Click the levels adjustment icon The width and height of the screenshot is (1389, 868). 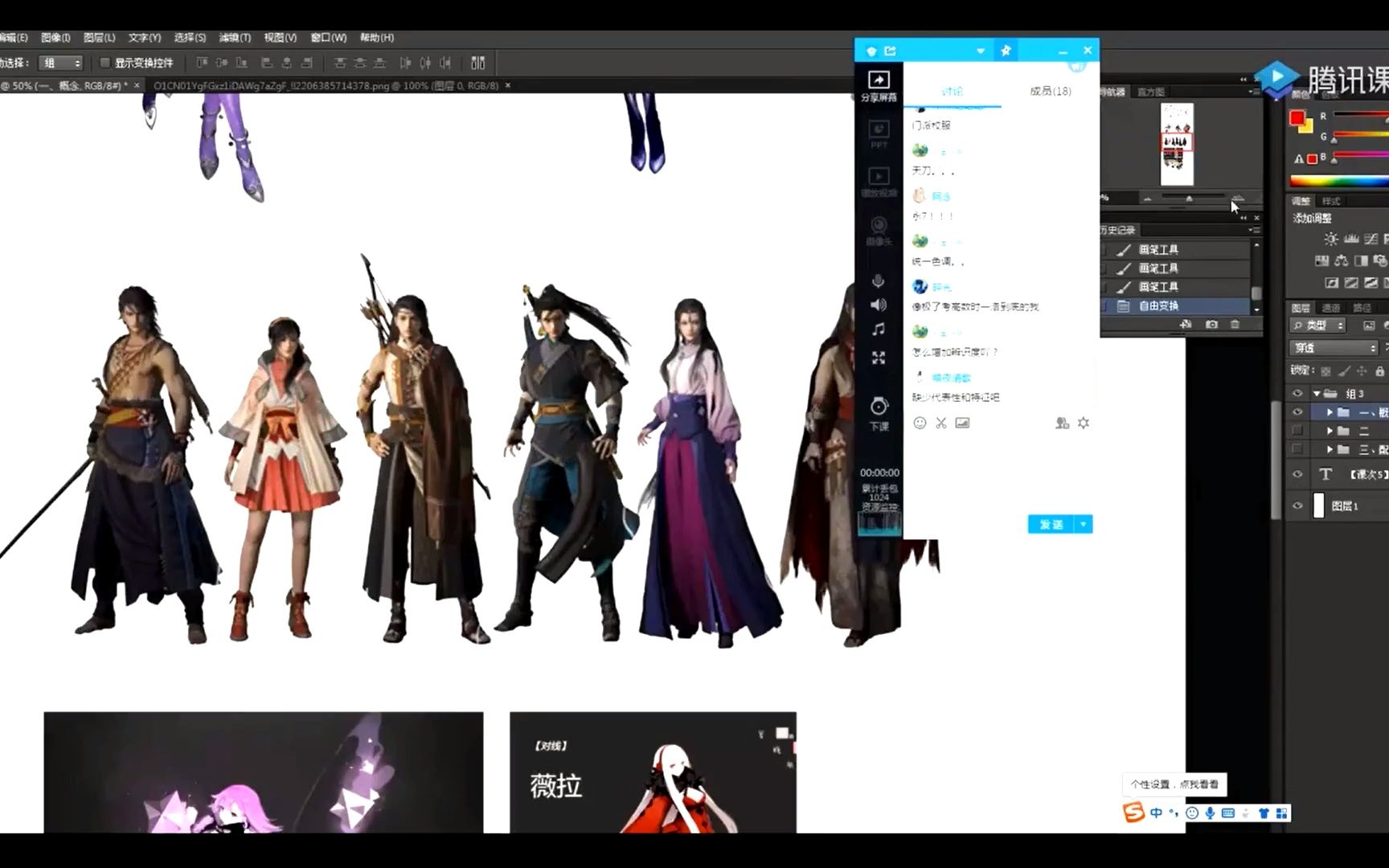[x=1351, y=239]
